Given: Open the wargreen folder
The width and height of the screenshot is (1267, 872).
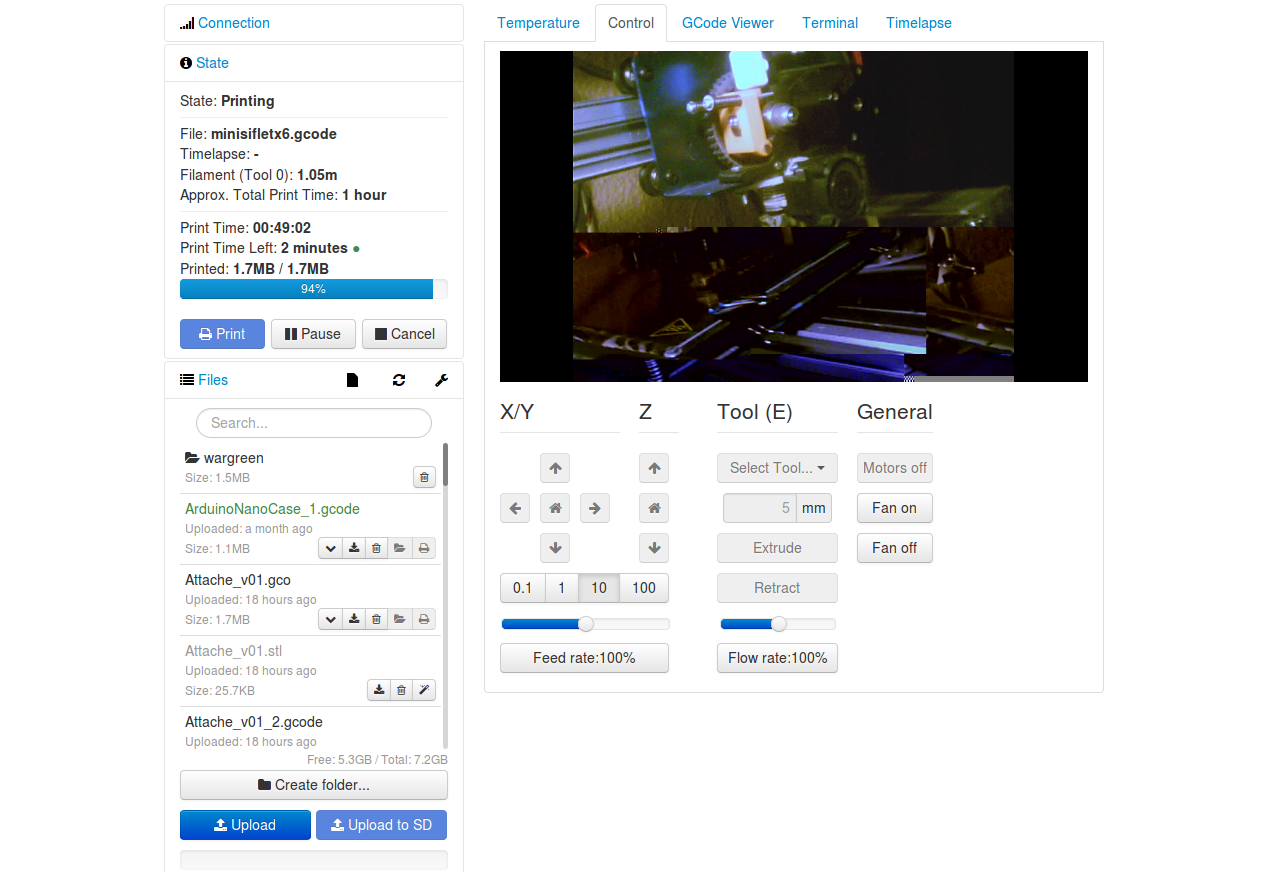Looking at the screenshot, I should (224, 458).
